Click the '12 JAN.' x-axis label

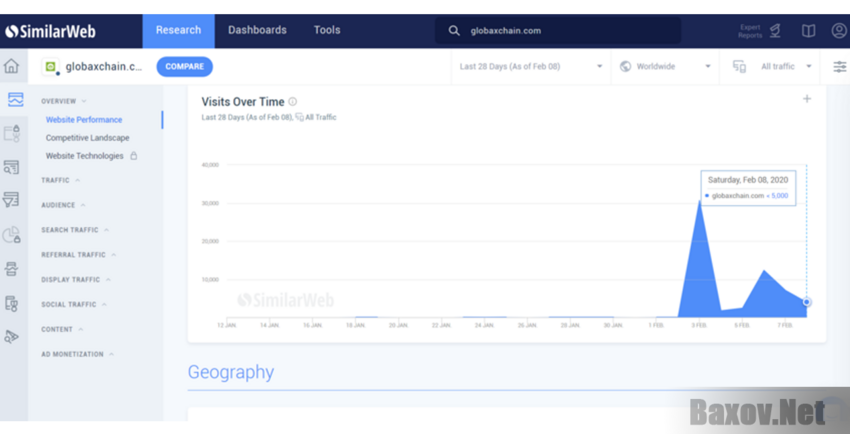pos(227,325)
